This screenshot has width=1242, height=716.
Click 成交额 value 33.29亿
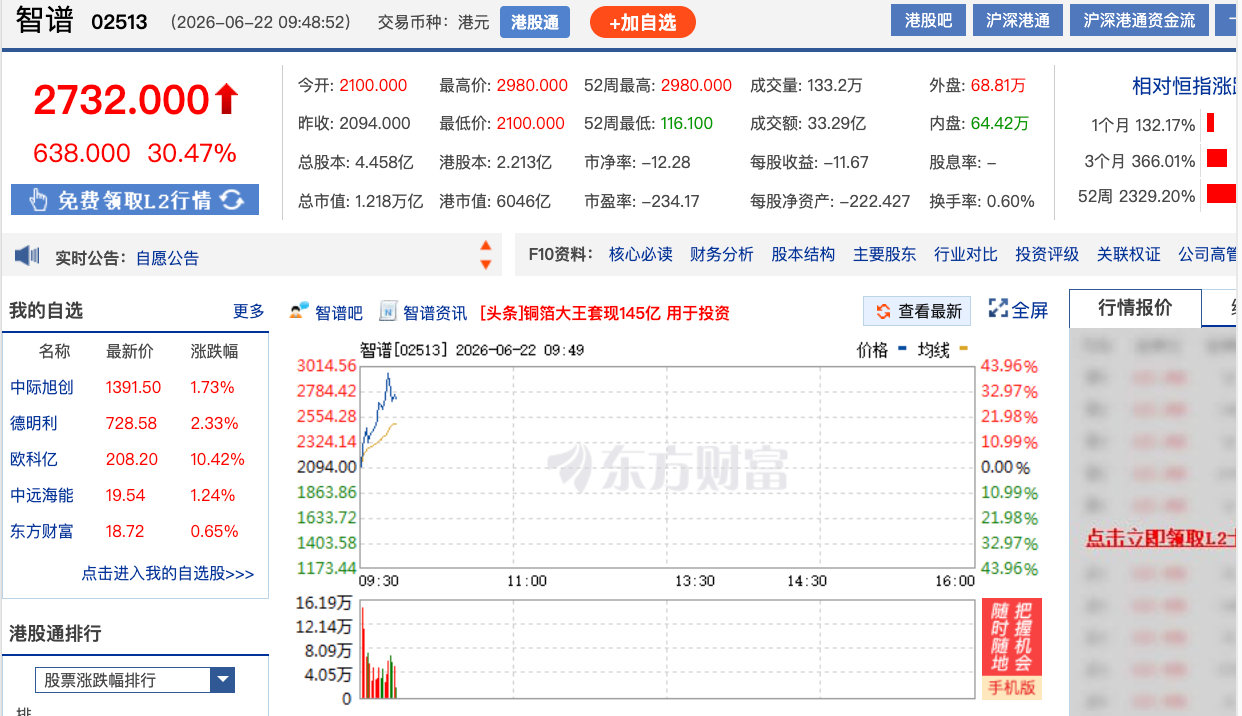coord(836,124)
